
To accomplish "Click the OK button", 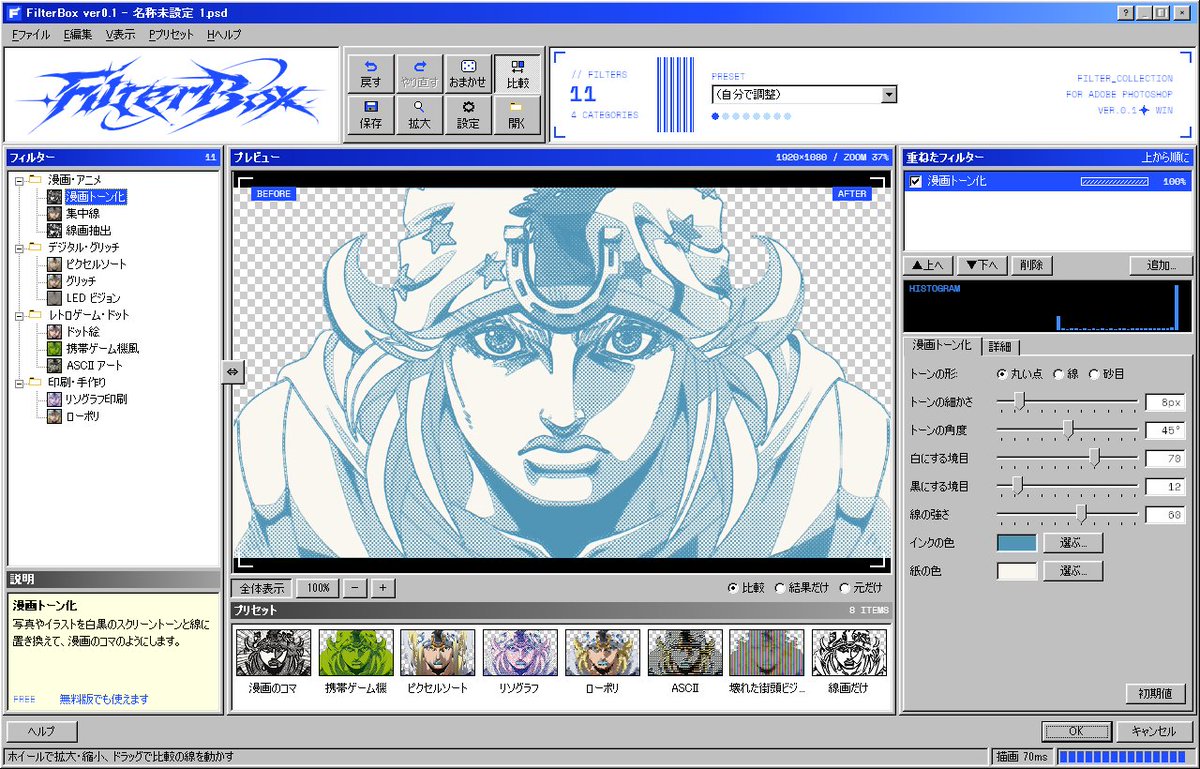I will [x=1076, y=731].
